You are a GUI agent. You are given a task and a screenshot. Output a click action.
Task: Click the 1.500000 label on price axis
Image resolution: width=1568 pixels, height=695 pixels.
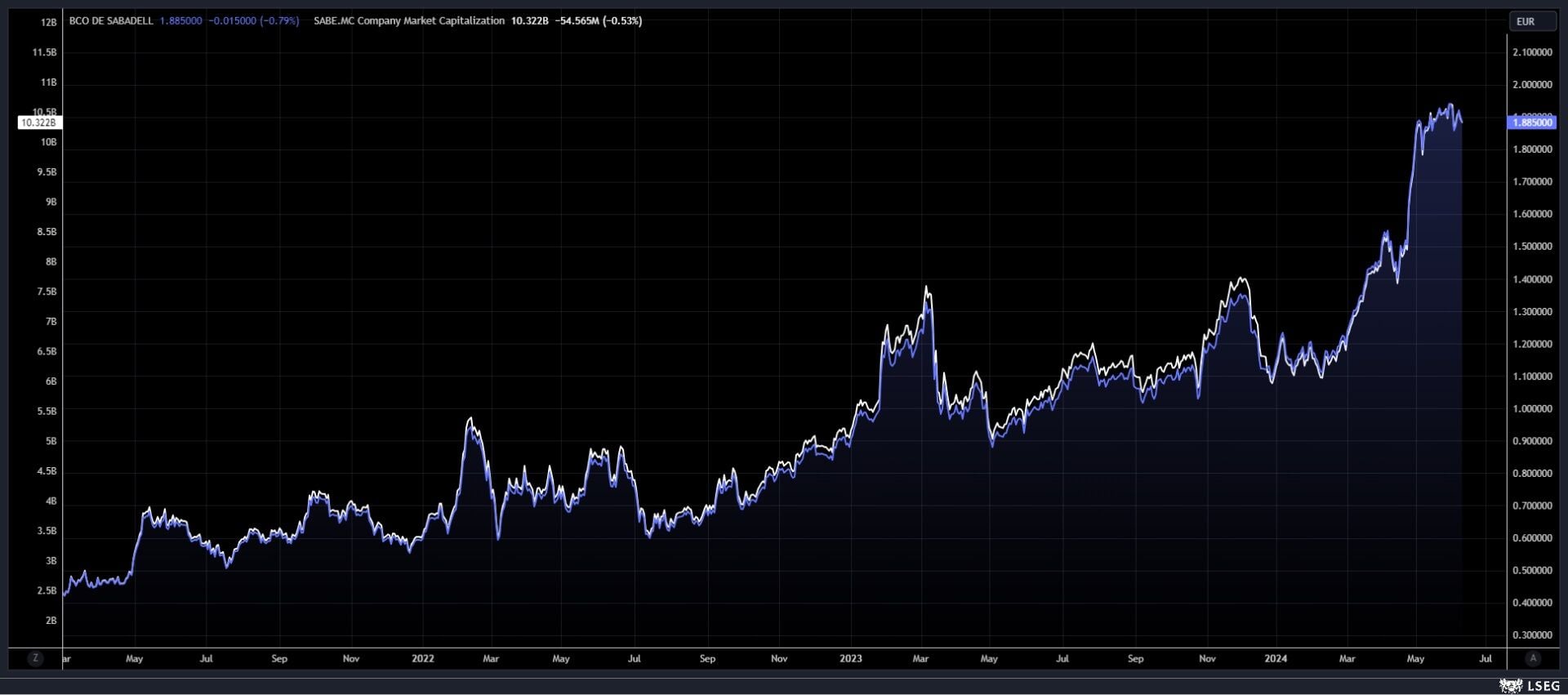[x=1532, y=247]
